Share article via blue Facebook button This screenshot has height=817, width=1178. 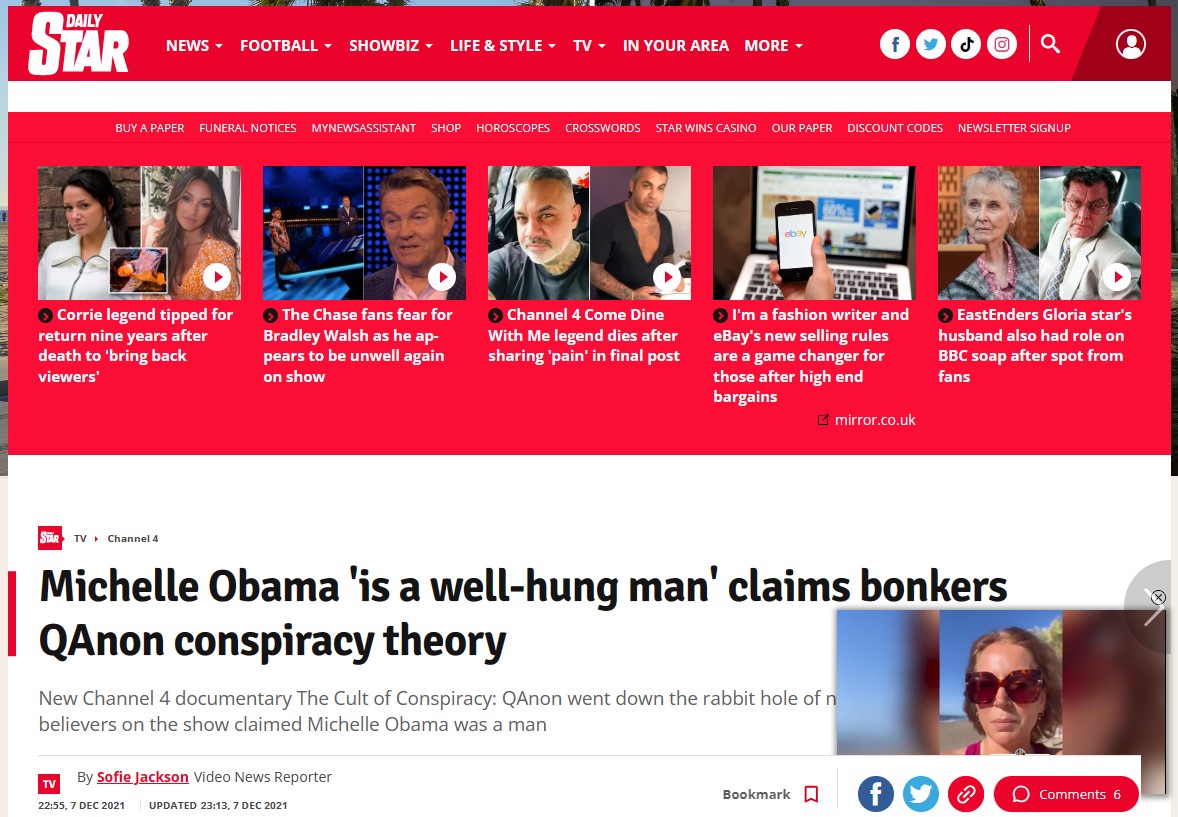[x=876, y=794]
